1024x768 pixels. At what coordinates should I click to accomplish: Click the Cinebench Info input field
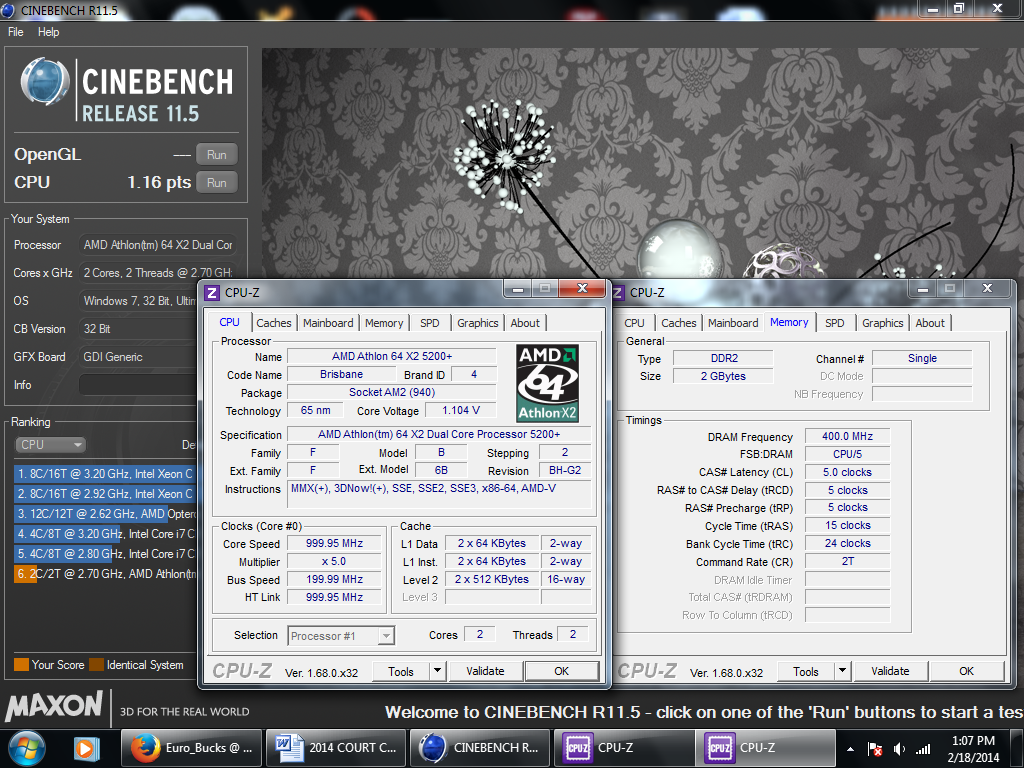(x=138, y=385)
